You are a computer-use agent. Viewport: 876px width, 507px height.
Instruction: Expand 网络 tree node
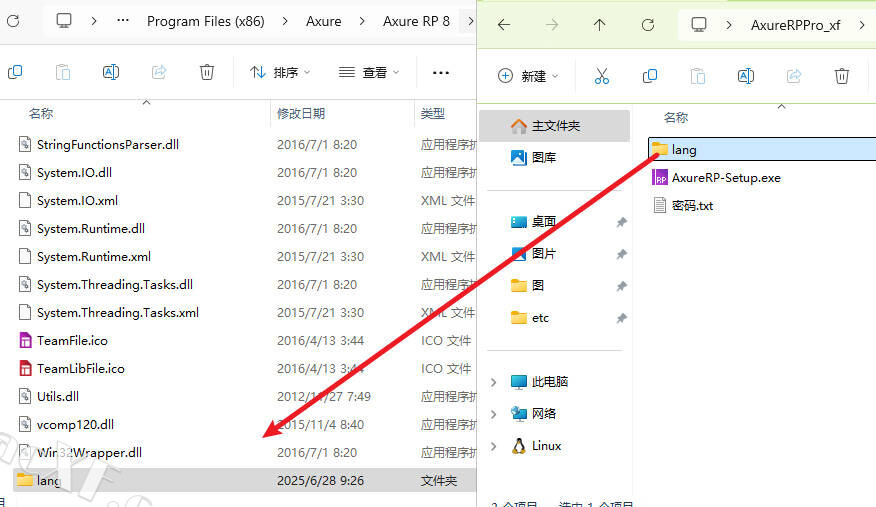point(493,414)
